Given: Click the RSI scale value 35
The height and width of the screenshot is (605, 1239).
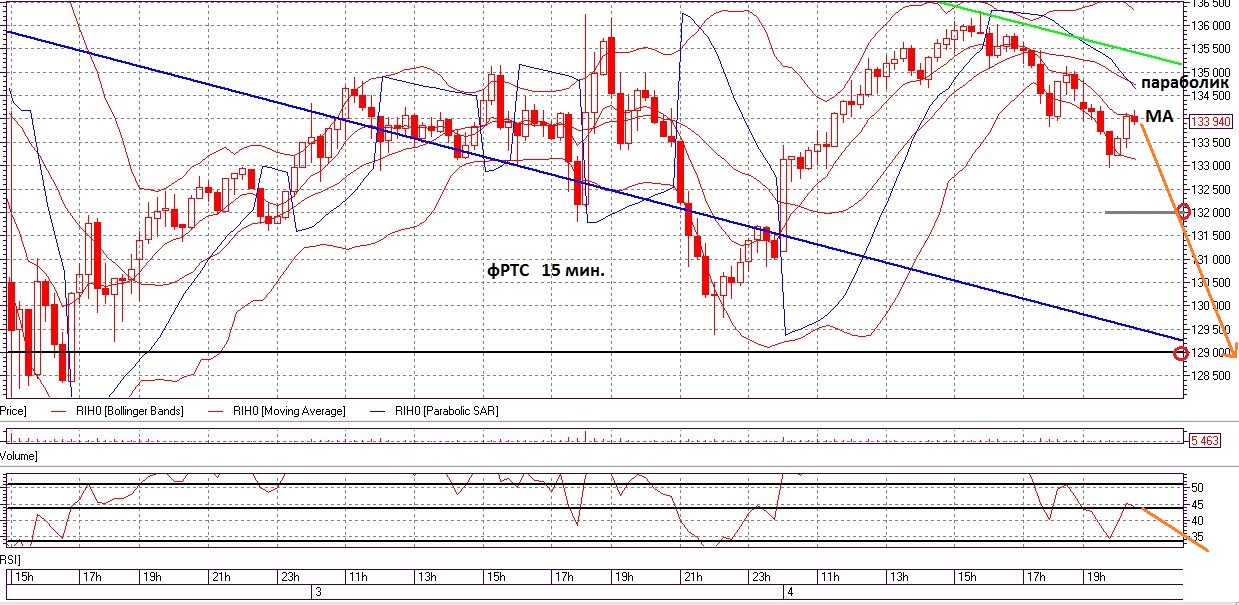Looking at the screenshot, I should click(x=1197, y=537).
